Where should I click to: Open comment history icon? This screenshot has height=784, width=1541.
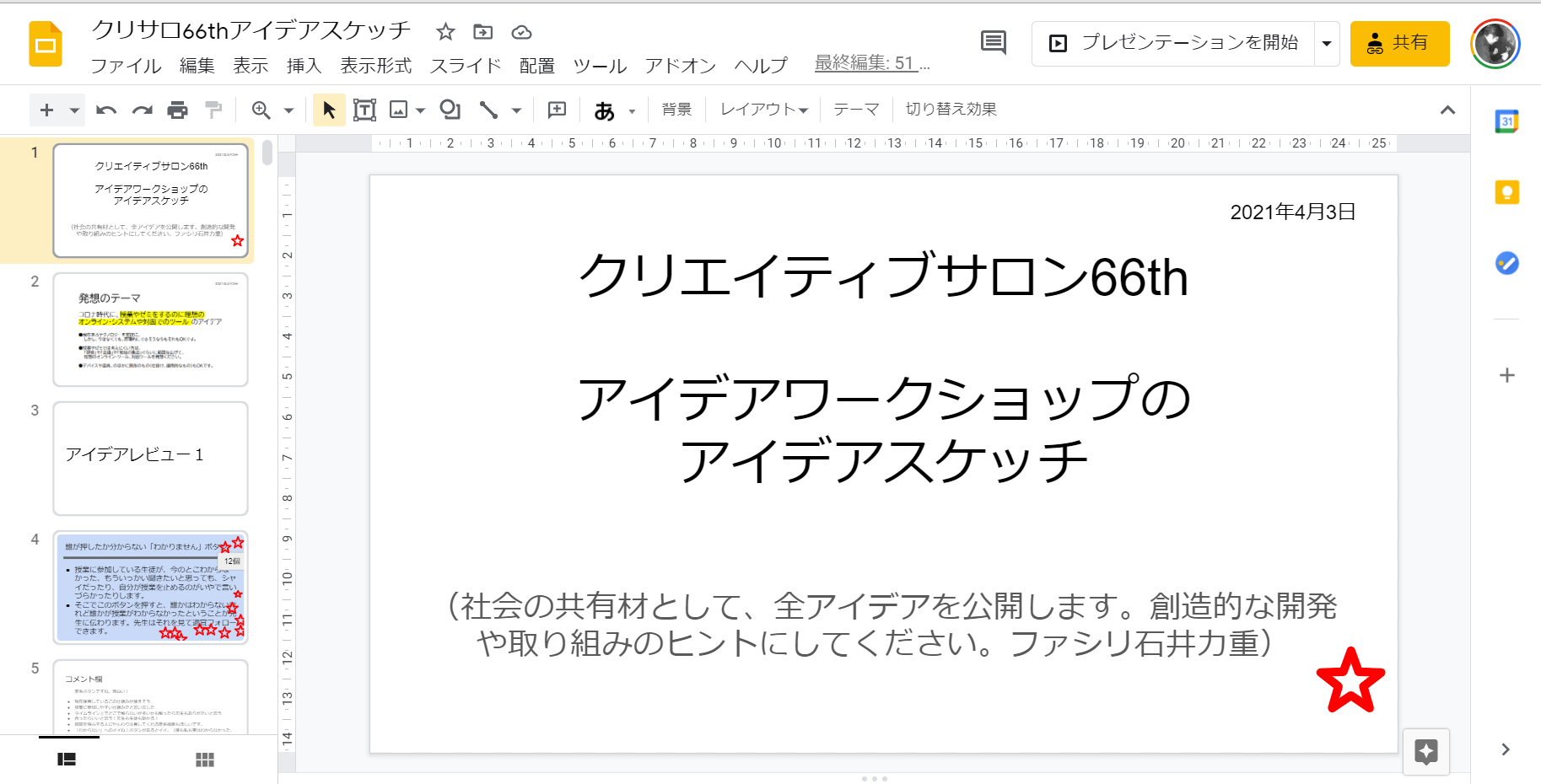point(994,42)
